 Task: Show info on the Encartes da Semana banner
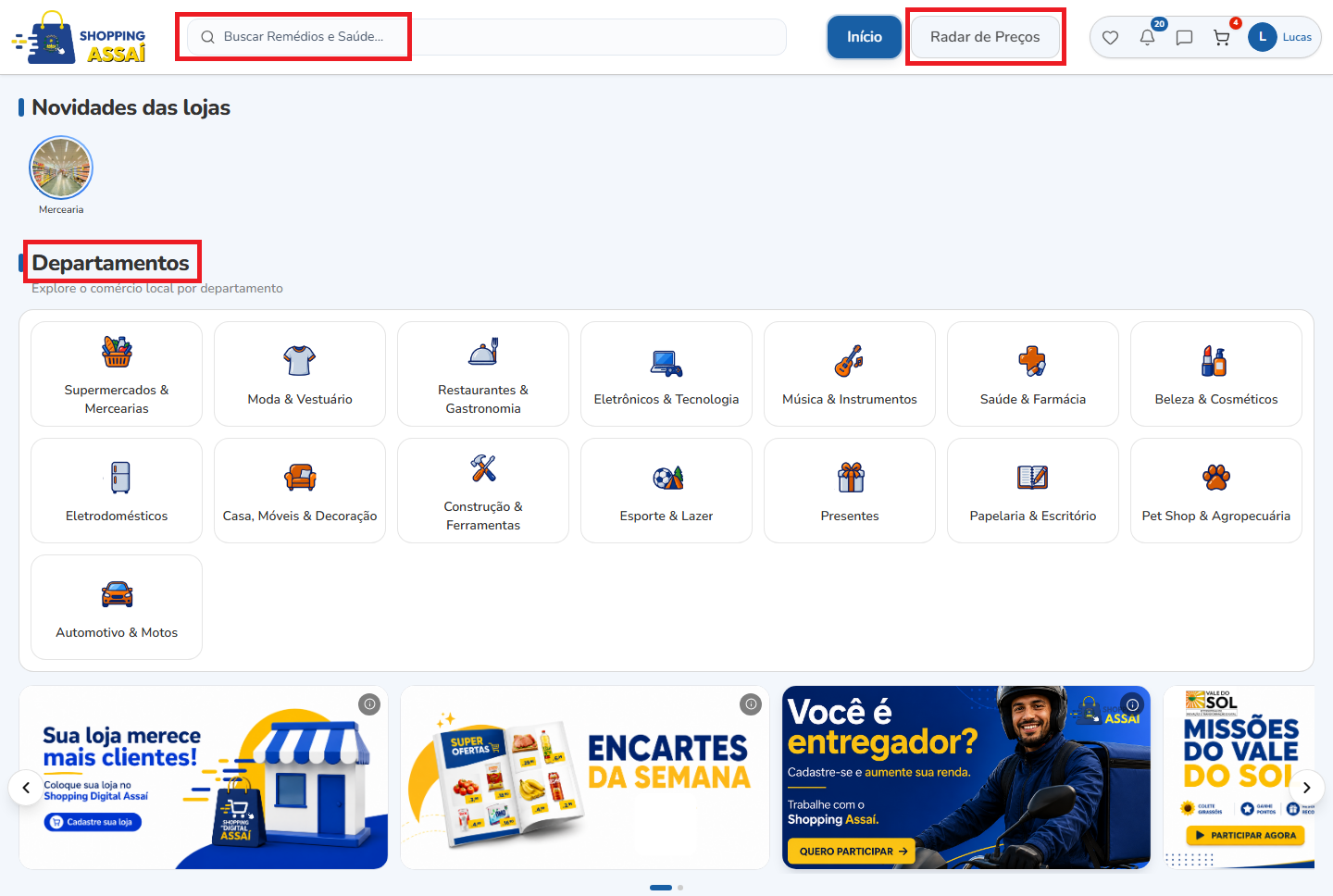751,704
